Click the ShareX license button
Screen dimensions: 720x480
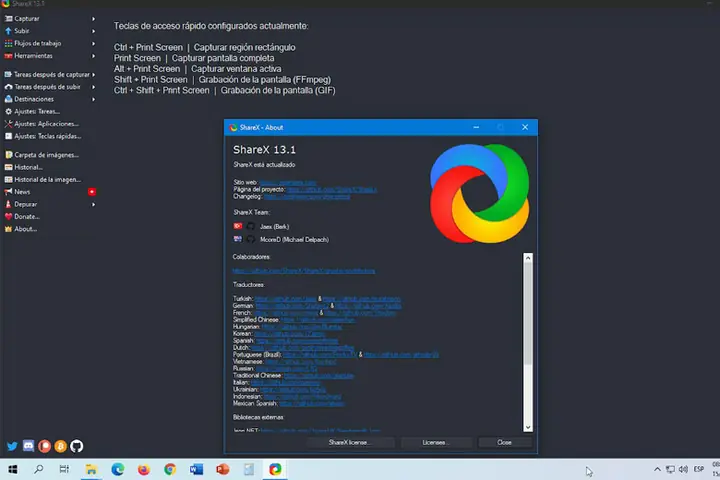pos(351,442)
